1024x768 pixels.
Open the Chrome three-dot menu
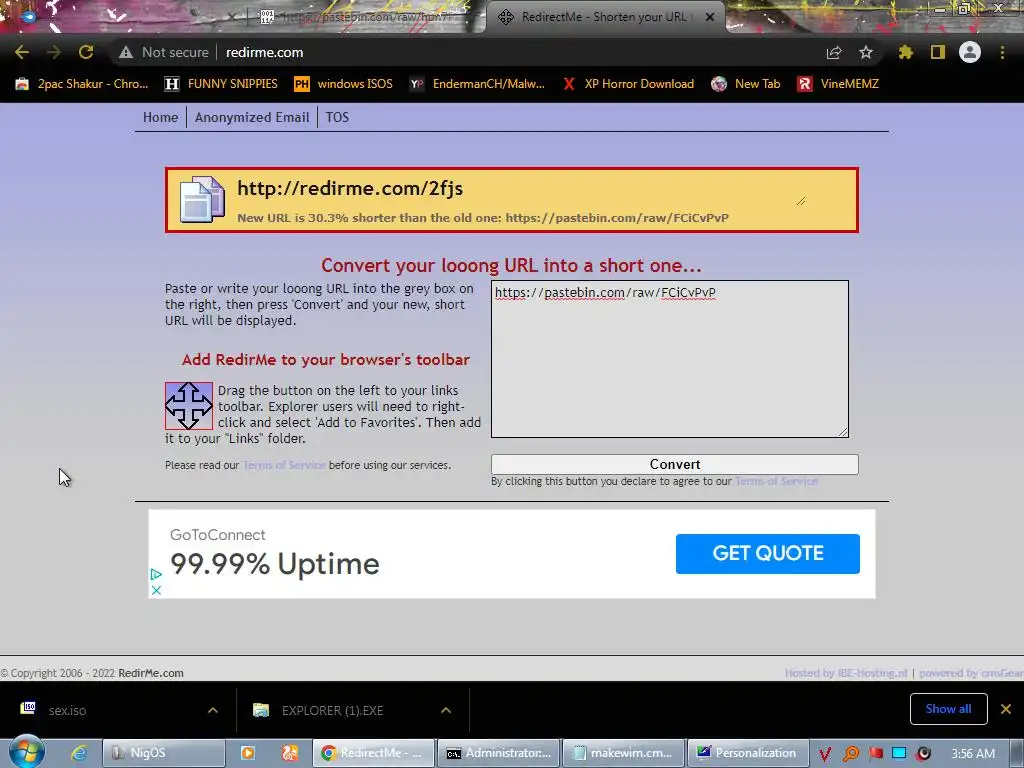1002,52
